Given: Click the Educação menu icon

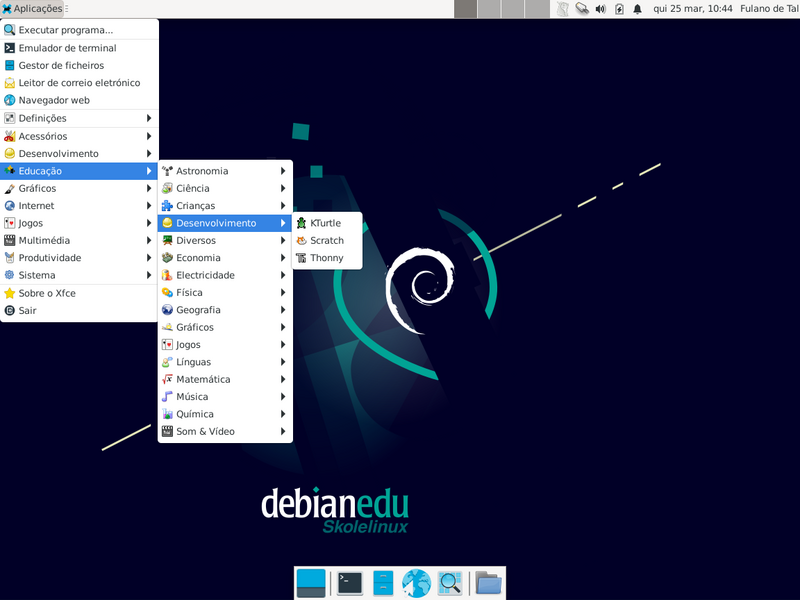Looking at the screenshot, I should (10, 171).
